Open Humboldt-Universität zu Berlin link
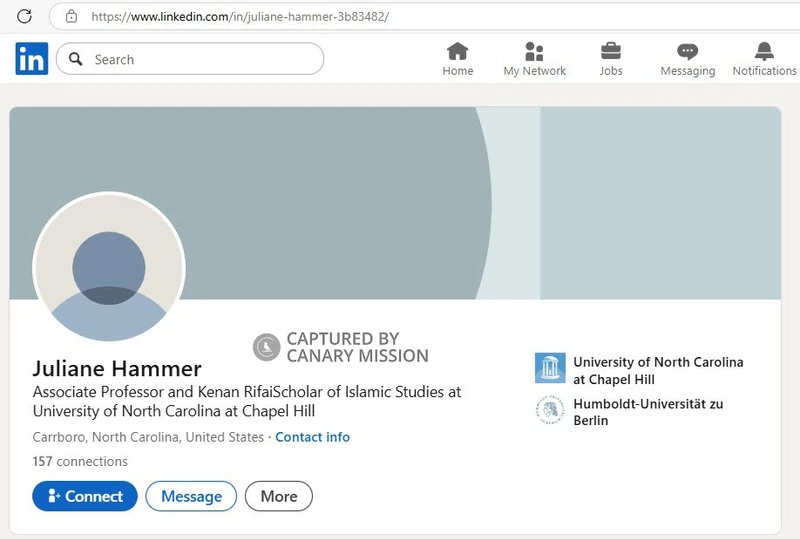800x539 pixels. [648, 412]
